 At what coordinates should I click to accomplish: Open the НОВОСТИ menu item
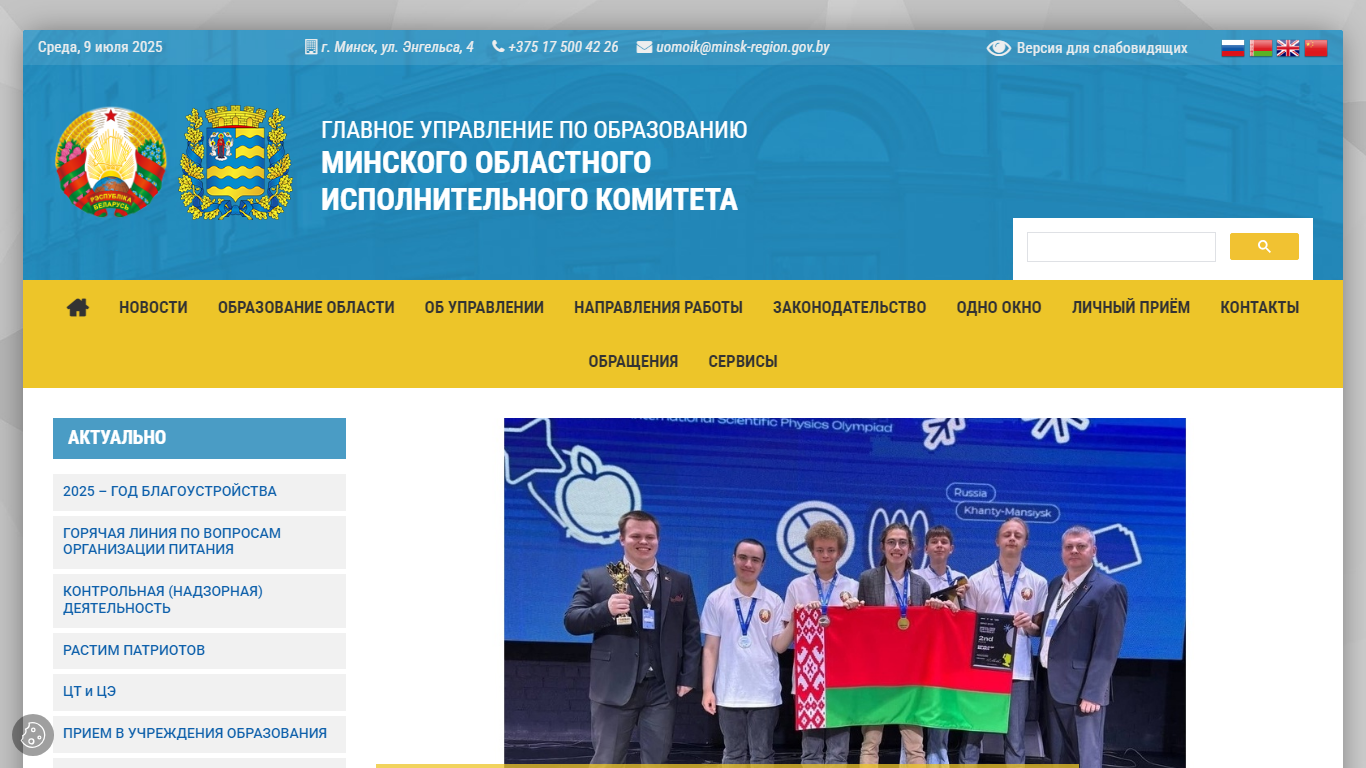153,308
